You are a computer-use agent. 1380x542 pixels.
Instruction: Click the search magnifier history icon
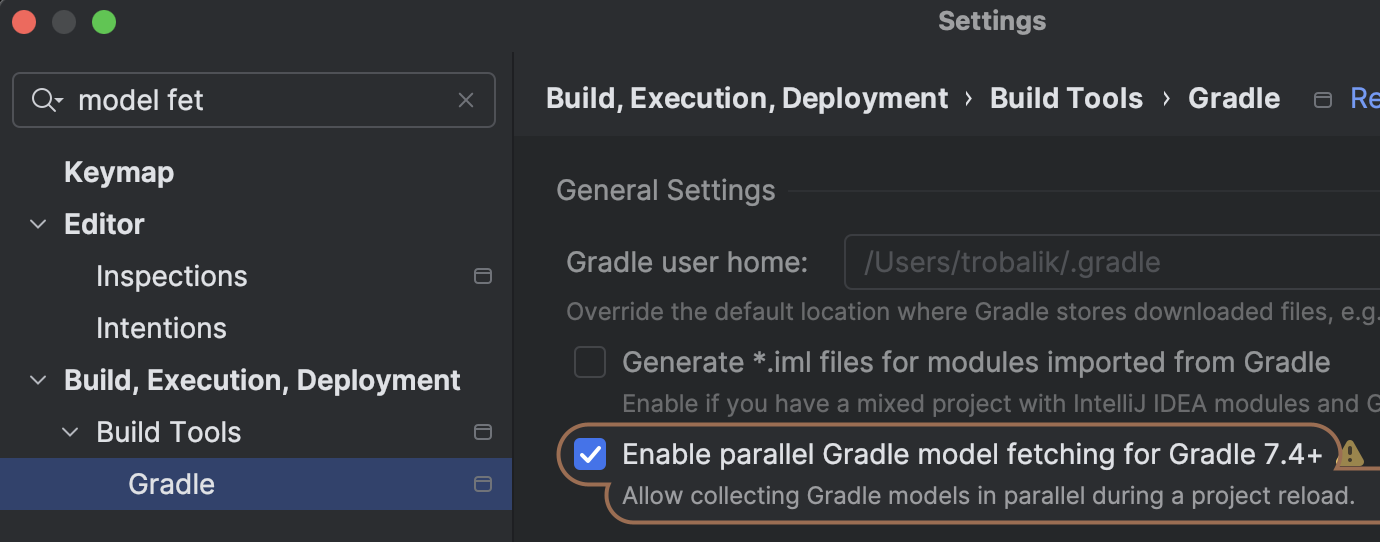(x=47, y=100)
